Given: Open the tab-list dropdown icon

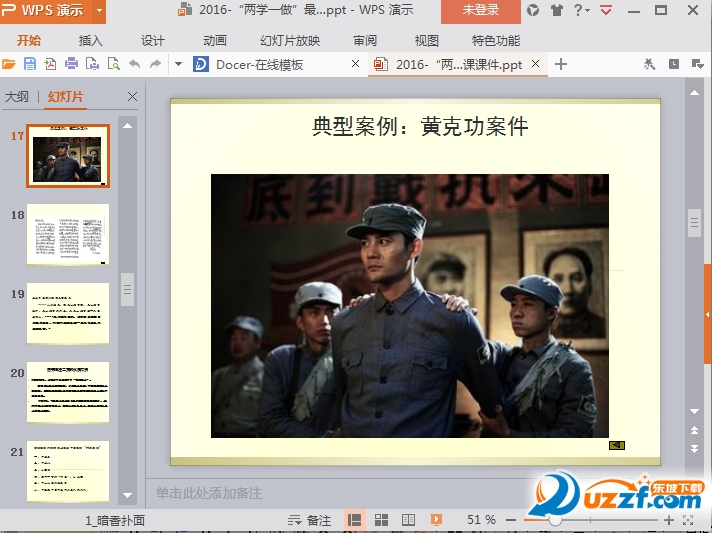Looking at the screenshot, I should pos(697,64).
